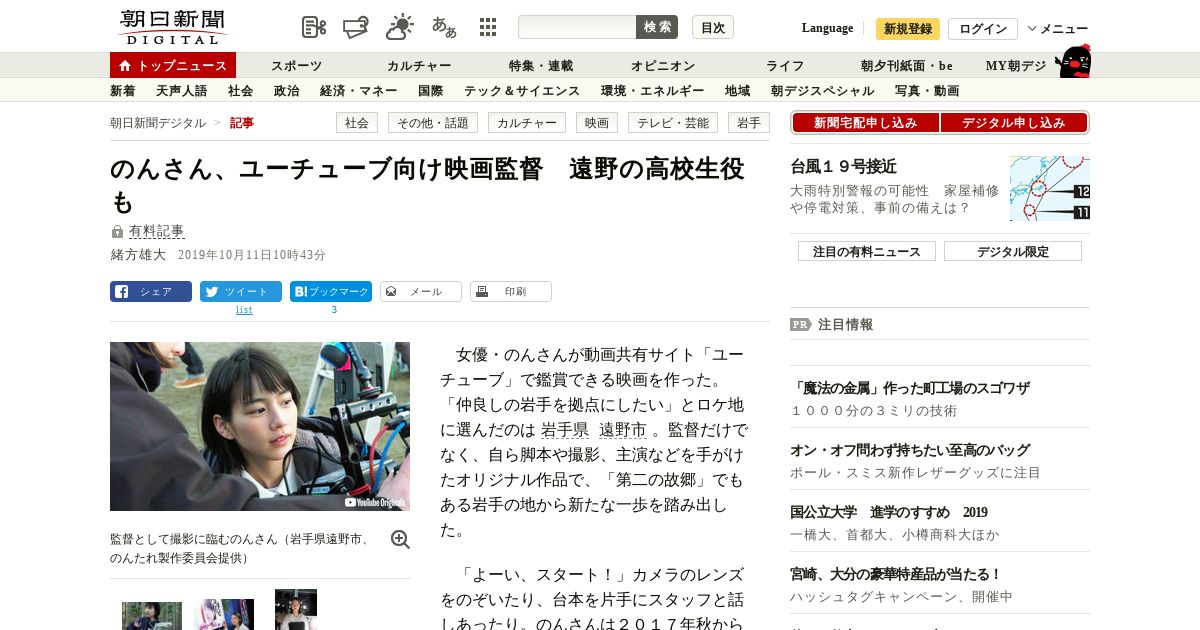Open the main article photo of のん
The image size is (1200, 630).
[260, 426]
